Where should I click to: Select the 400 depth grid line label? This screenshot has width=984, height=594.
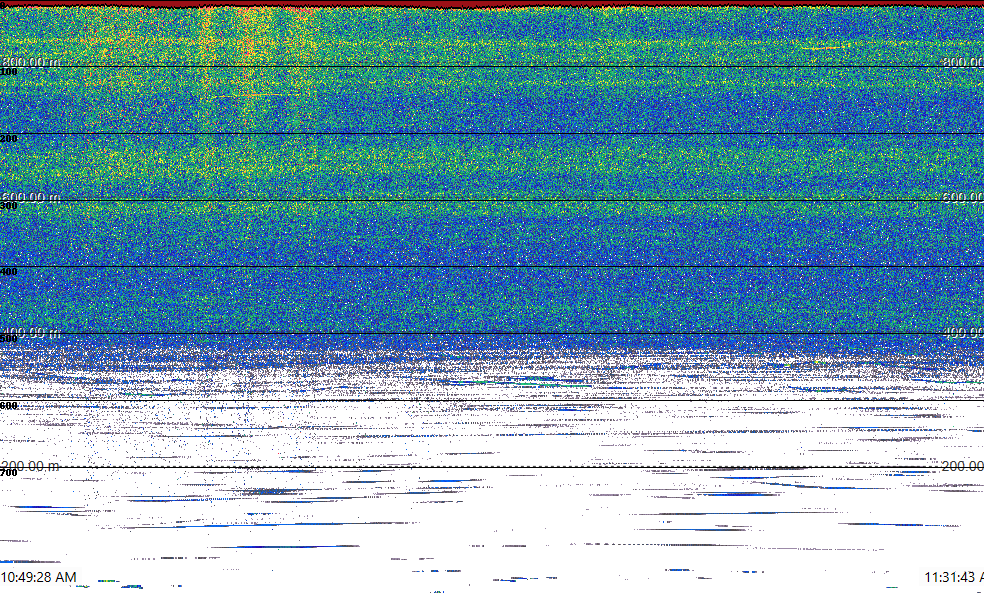pyautogui.click(x=9, y=272)
